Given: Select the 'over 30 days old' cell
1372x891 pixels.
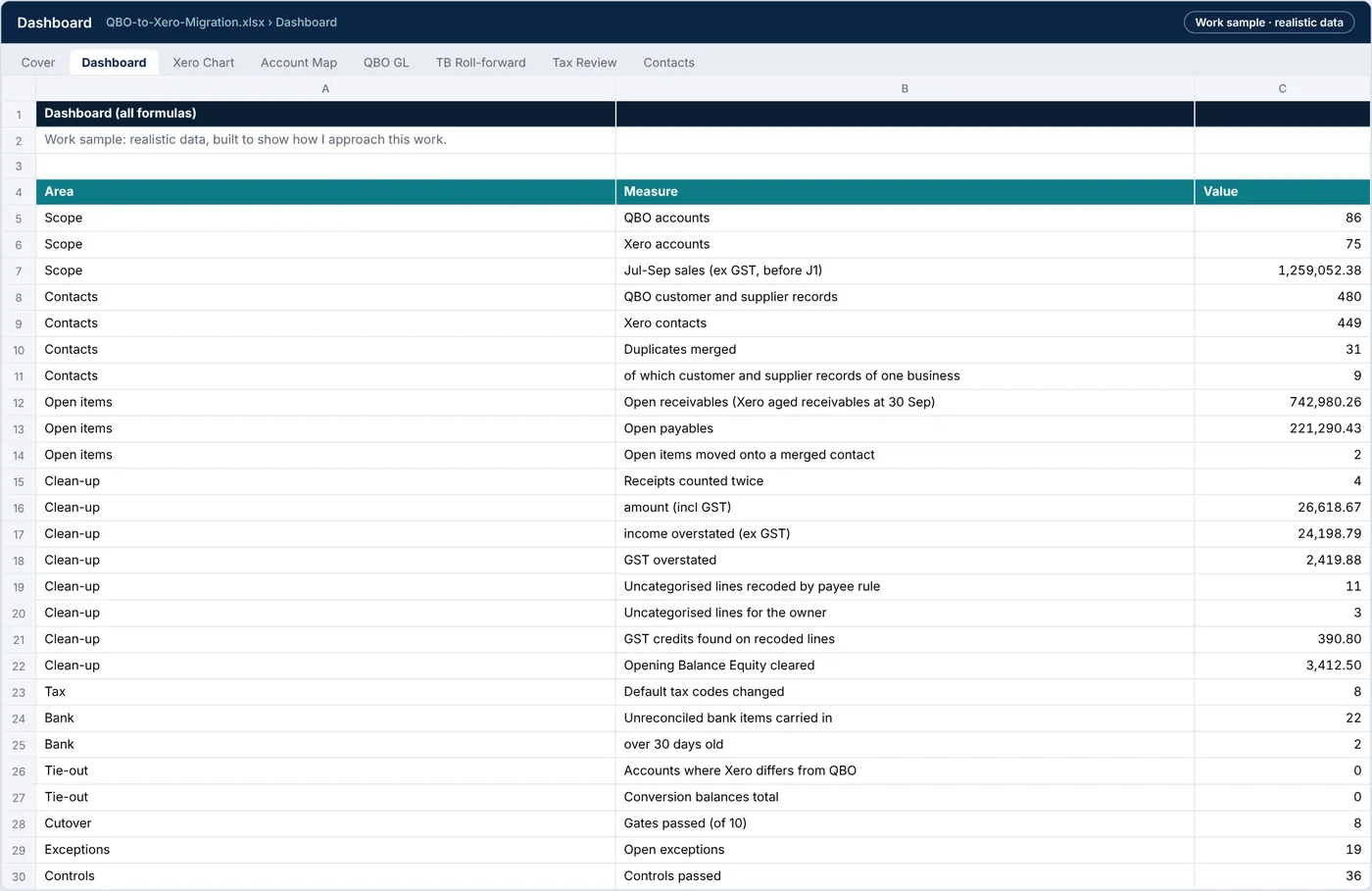Looking at the screenshot, I should pos(905,745).
